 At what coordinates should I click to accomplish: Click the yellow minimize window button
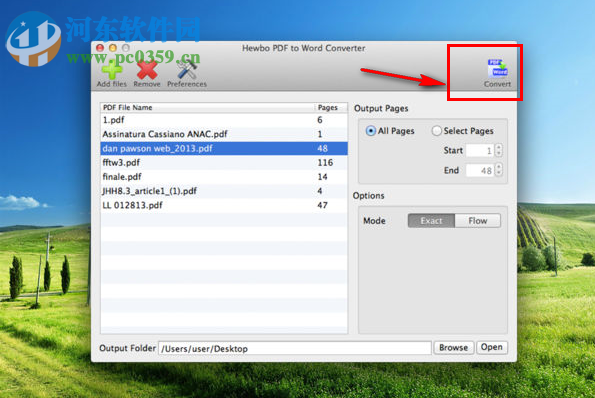click(x=113, y=48)
